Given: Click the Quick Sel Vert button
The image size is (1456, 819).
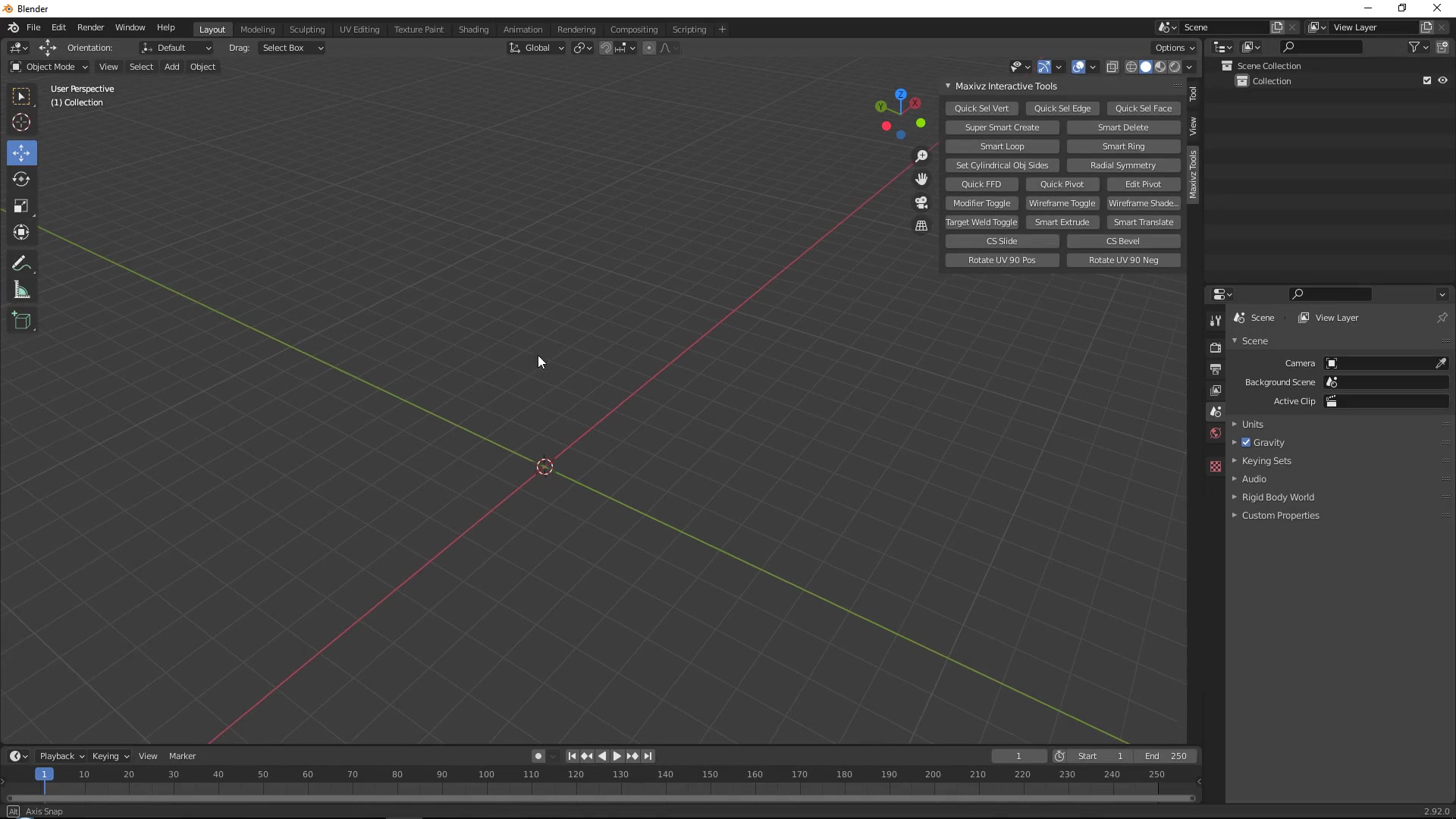Looking at the screenshot, I should (981, 108).
